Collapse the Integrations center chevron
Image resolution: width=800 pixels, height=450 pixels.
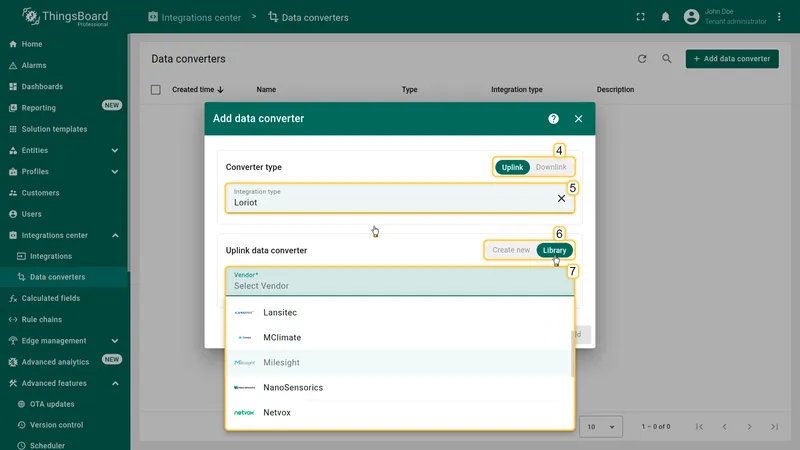[115, 235]
